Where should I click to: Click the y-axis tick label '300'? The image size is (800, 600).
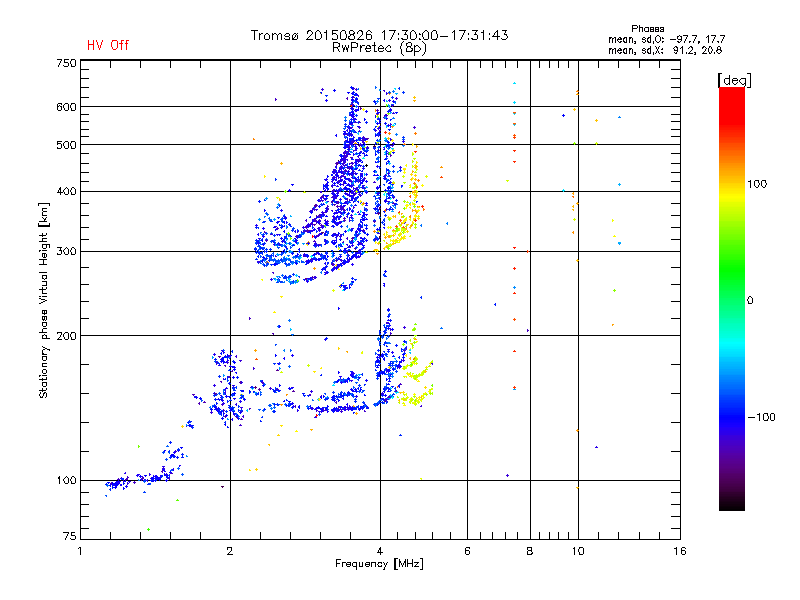[66, 251]
